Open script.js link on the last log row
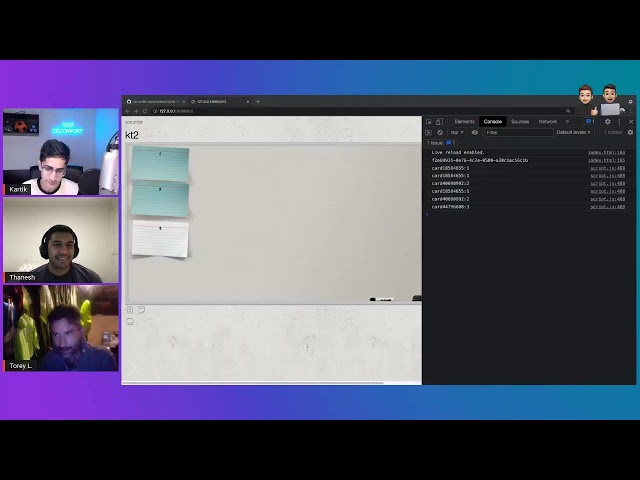Image resolution: width=640 pixels, height=480 pixels. pyautogui.click(x=608, y=207)
